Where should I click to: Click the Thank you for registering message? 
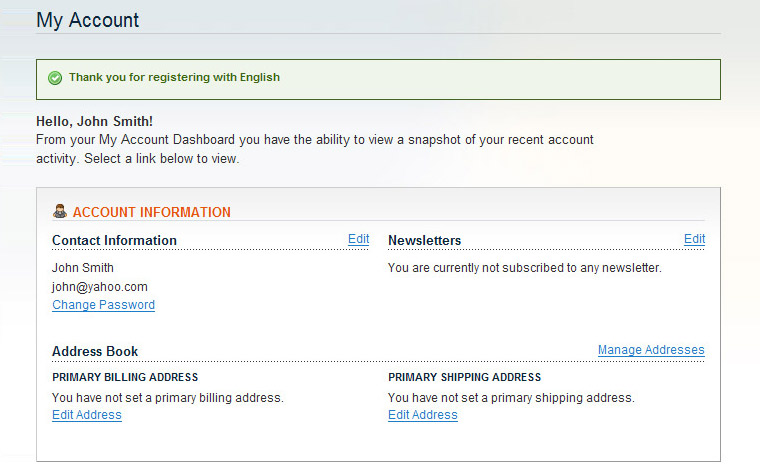pos(174,78)
